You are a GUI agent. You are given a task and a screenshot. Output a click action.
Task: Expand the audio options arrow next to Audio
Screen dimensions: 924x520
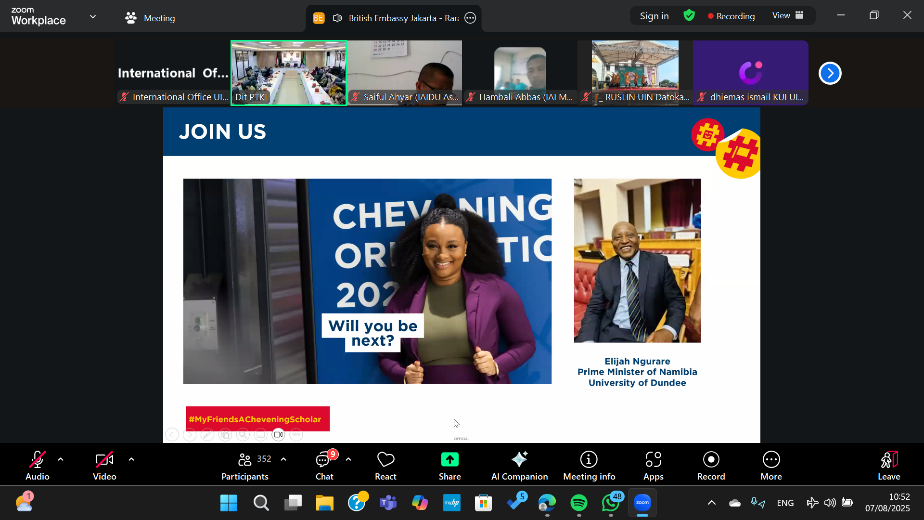point(60,459)
